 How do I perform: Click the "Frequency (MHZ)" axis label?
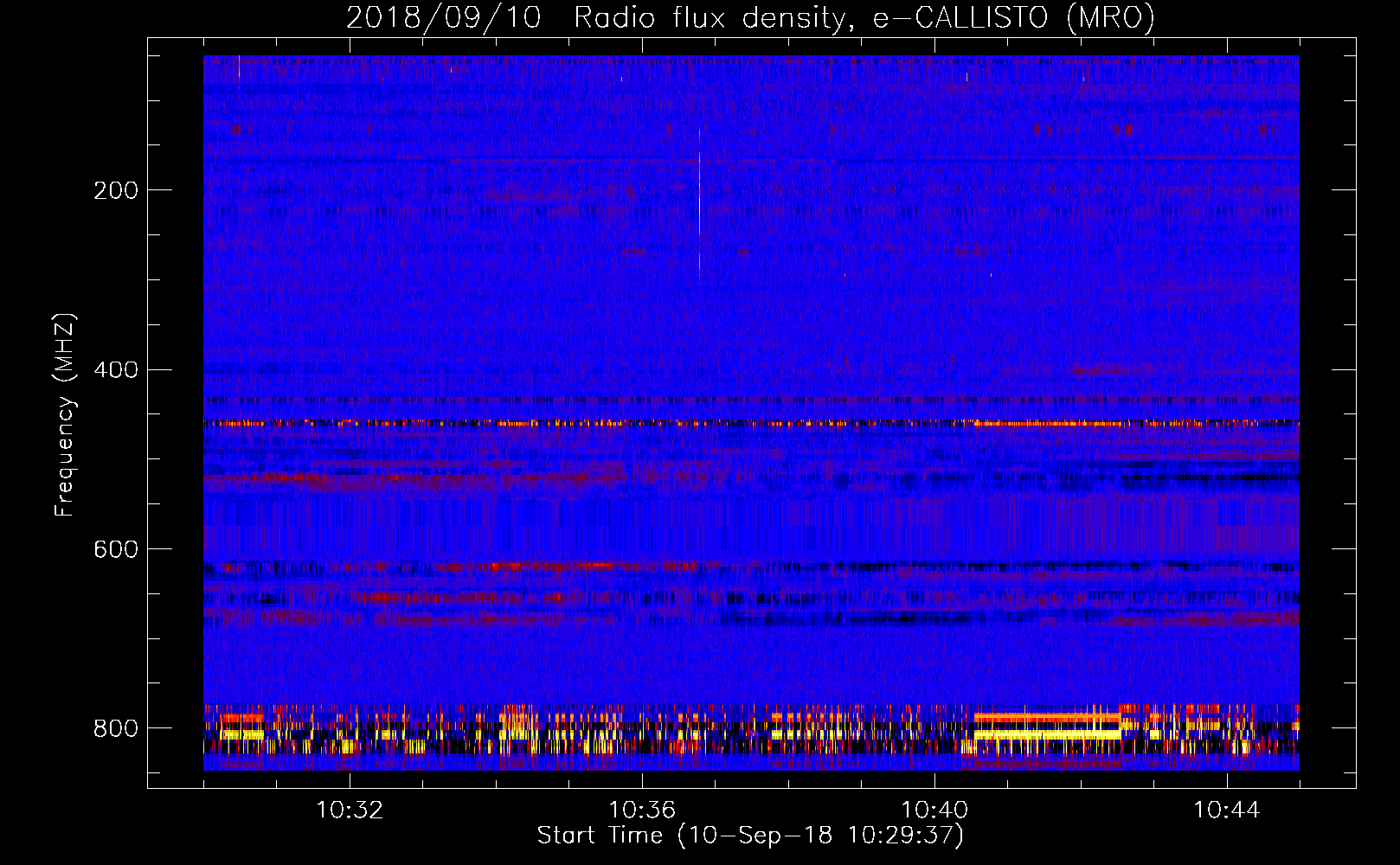coord(65,415)
